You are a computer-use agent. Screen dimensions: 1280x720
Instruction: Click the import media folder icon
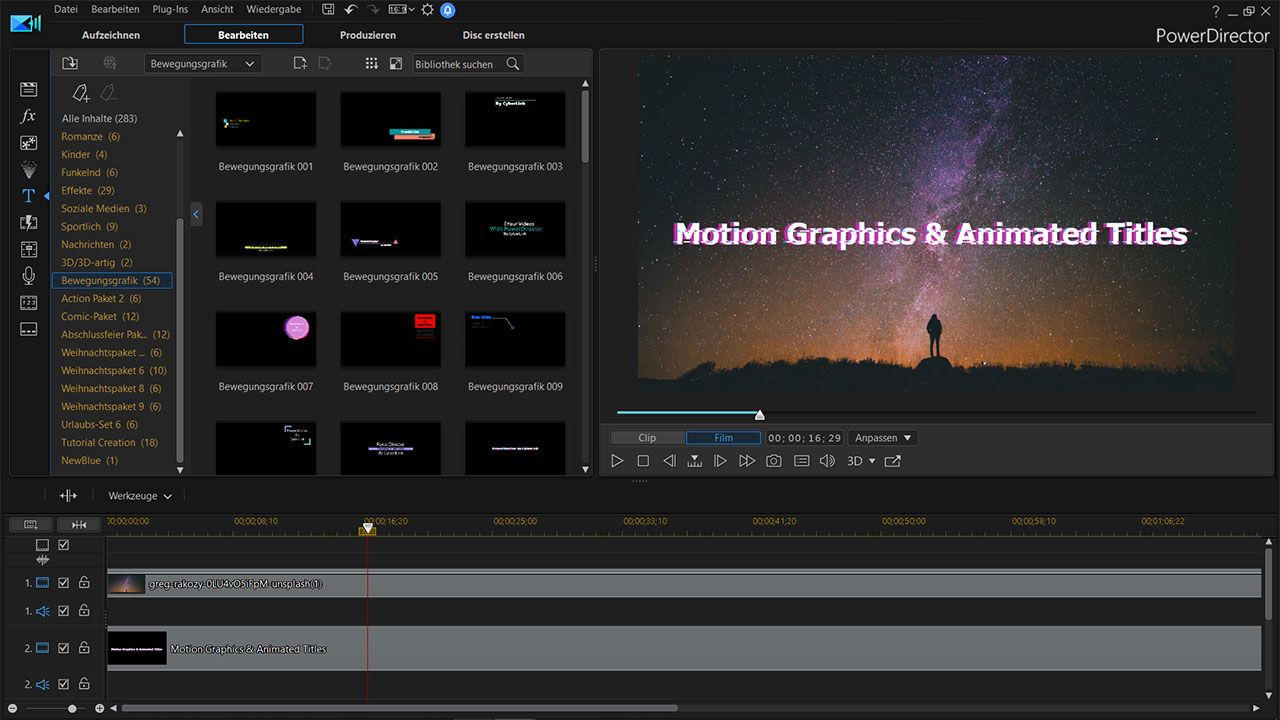pyautogui.click(x=70, y=63)
